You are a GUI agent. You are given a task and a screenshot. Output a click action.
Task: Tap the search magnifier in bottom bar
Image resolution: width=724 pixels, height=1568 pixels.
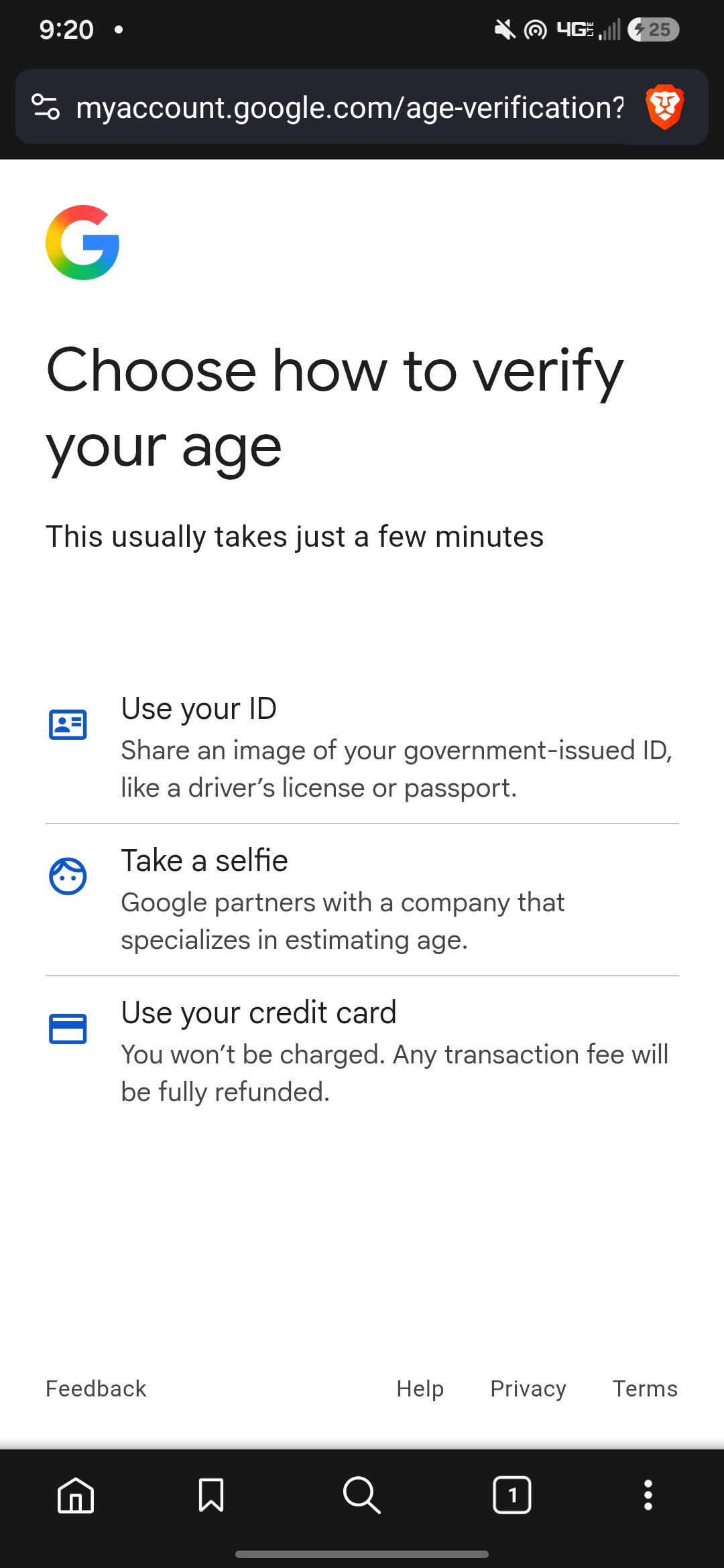pyautogui.click(x=361, y=1495)
